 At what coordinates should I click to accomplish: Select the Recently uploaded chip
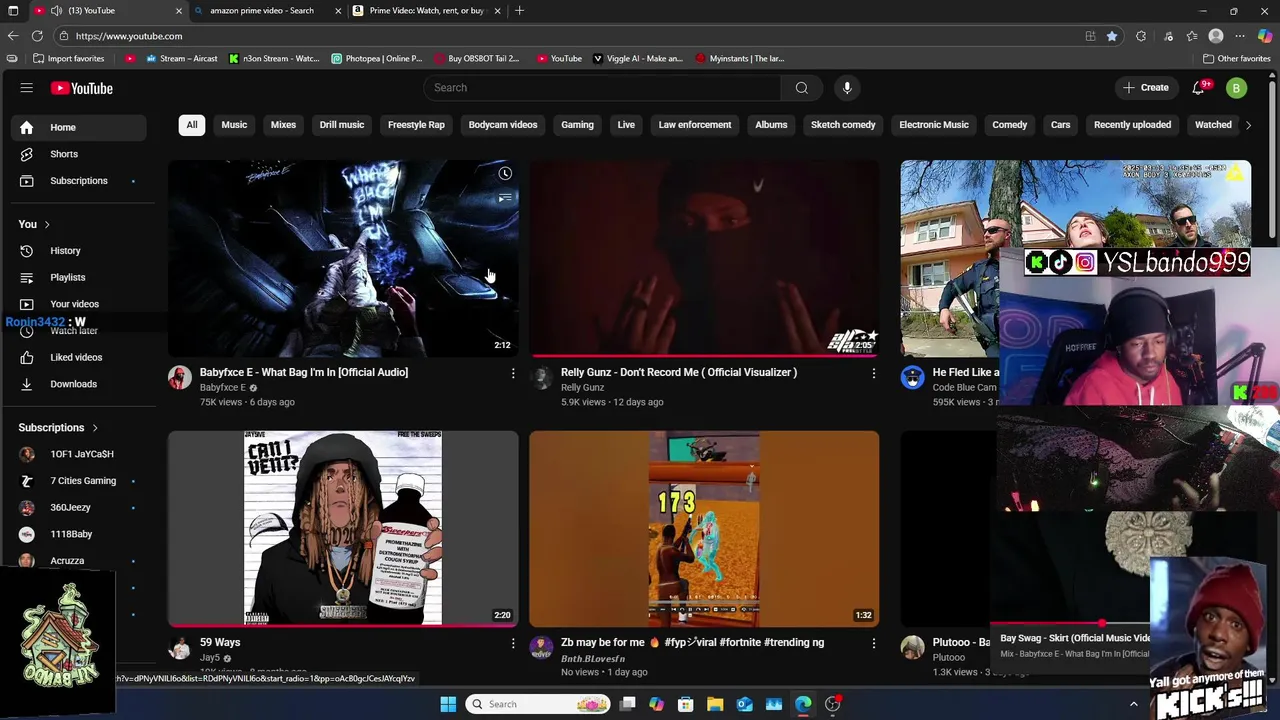tap(1132, 125)
